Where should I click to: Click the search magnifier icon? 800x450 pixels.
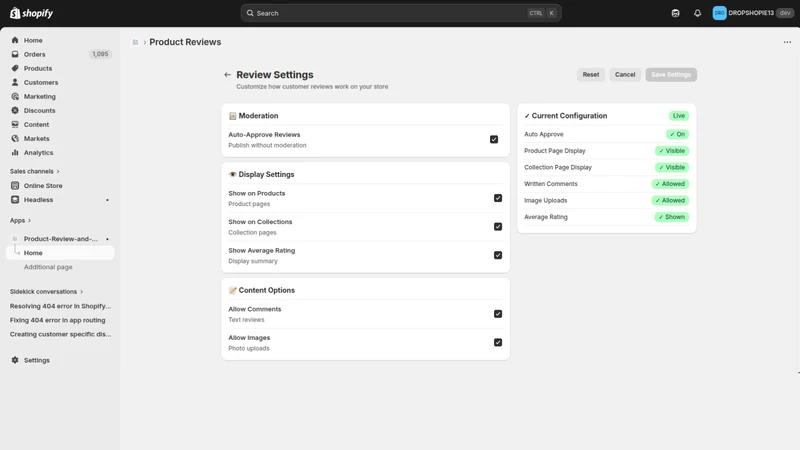250,13
